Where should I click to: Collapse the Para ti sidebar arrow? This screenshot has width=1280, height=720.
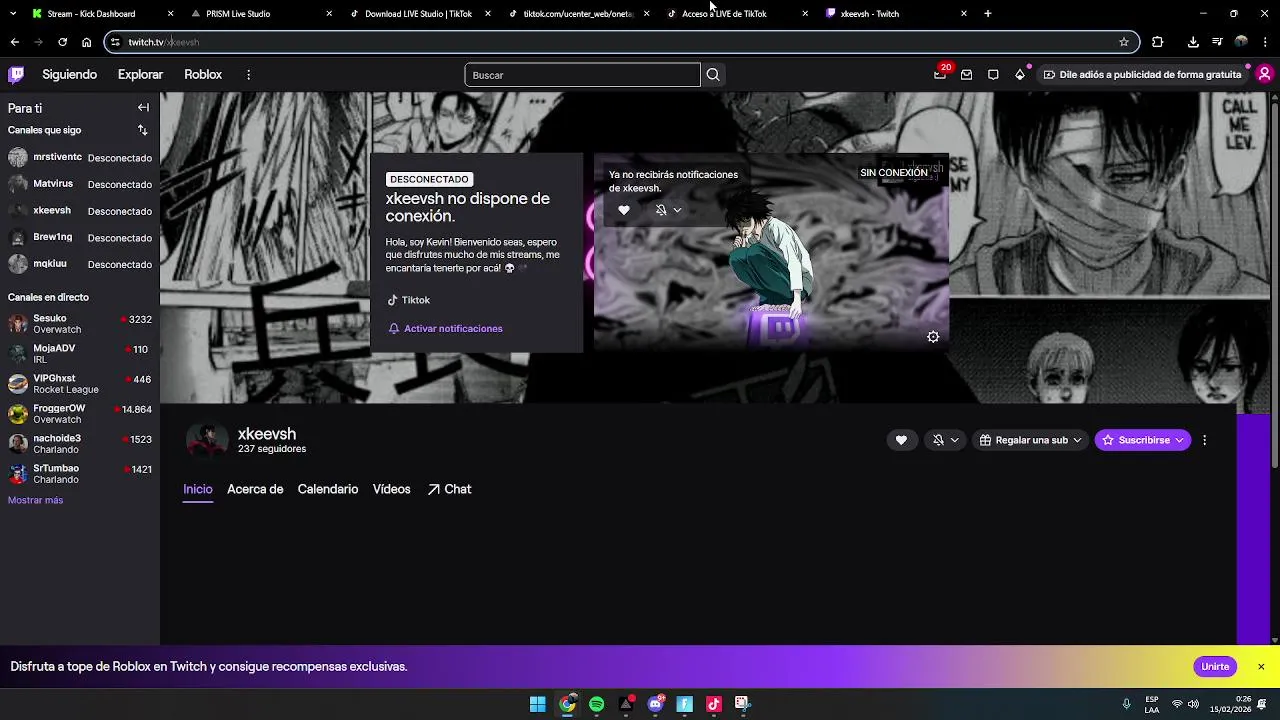[143, 108]
